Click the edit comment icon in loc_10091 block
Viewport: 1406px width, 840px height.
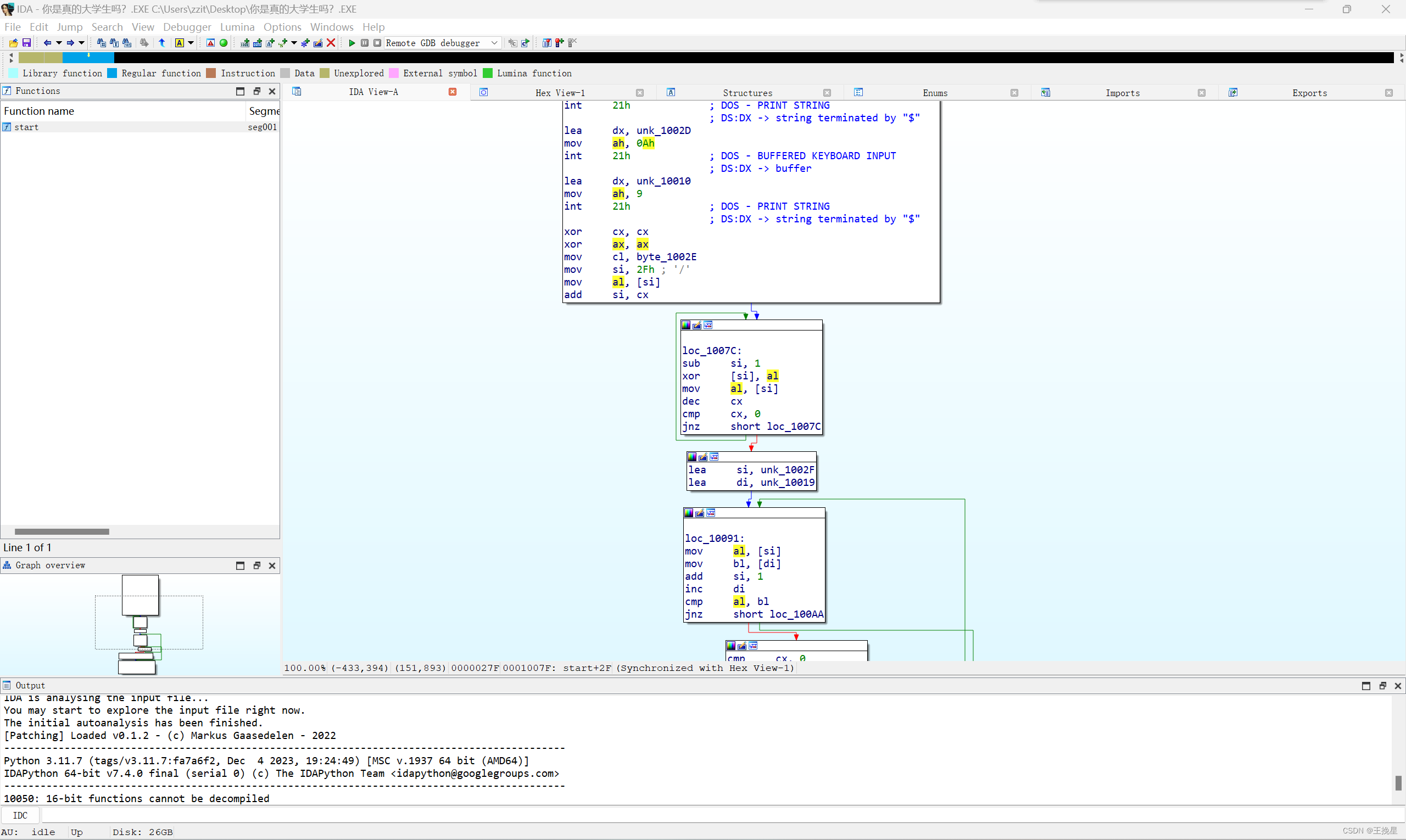(700, 513)
